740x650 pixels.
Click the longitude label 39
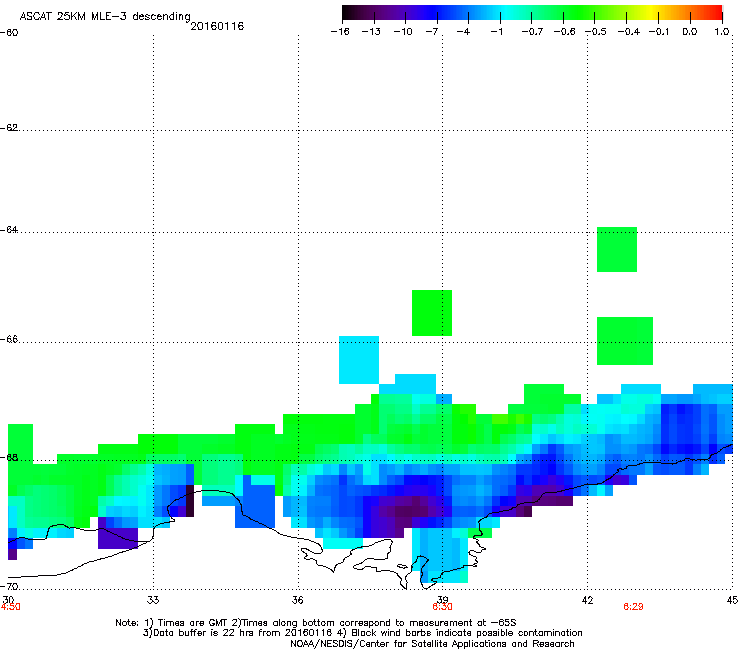[x=442, y=600]
